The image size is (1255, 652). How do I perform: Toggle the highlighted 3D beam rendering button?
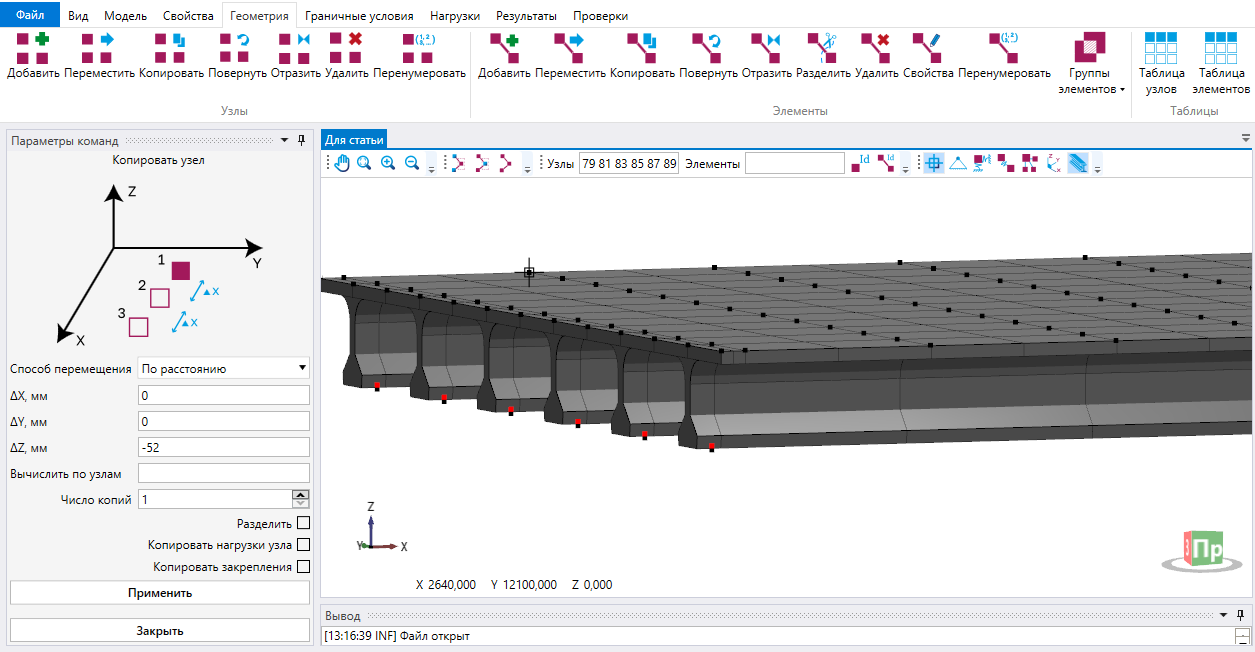(x=1078, y=164)
